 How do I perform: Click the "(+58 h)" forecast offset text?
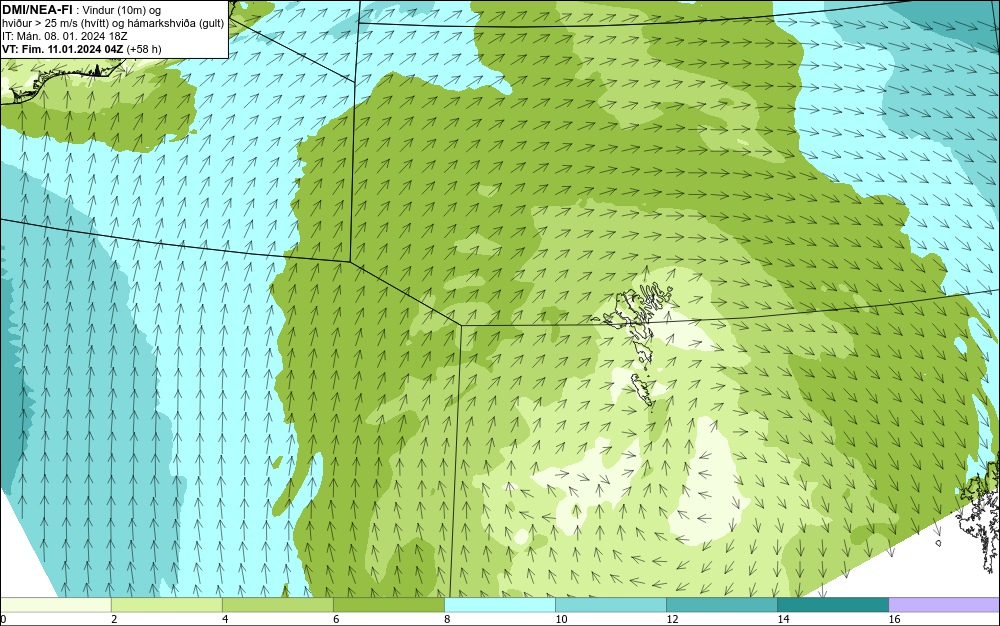click(144, 49)
